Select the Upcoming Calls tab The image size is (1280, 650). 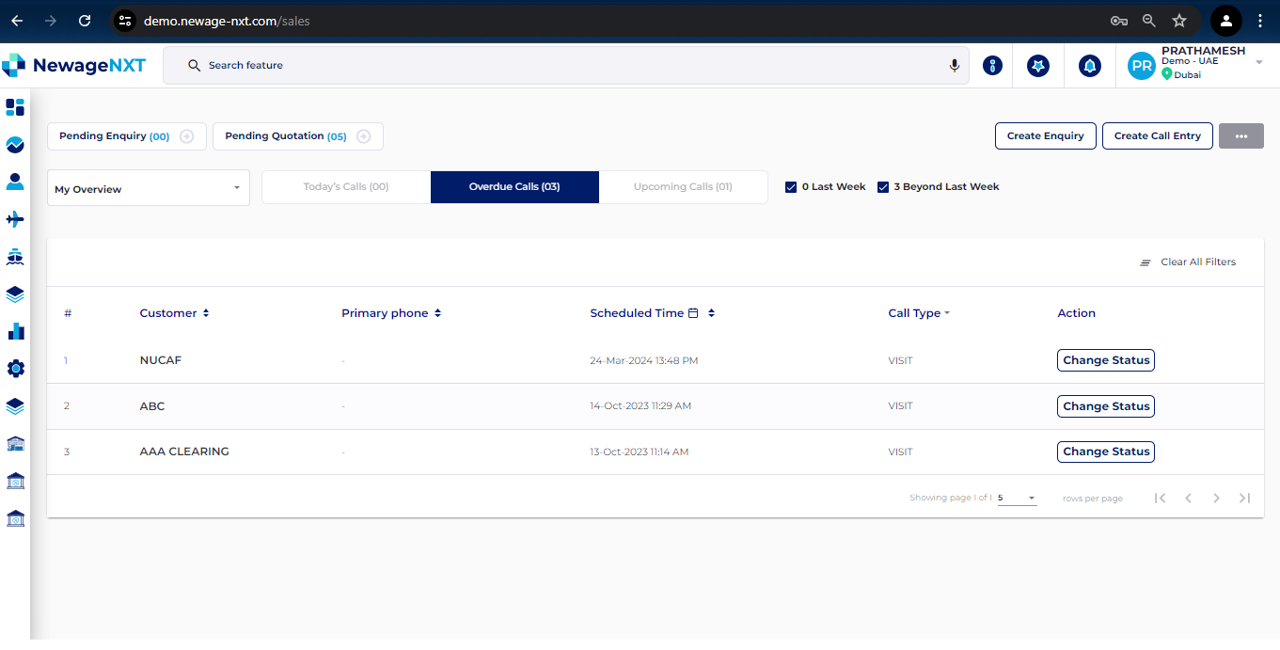pos(683,187)
